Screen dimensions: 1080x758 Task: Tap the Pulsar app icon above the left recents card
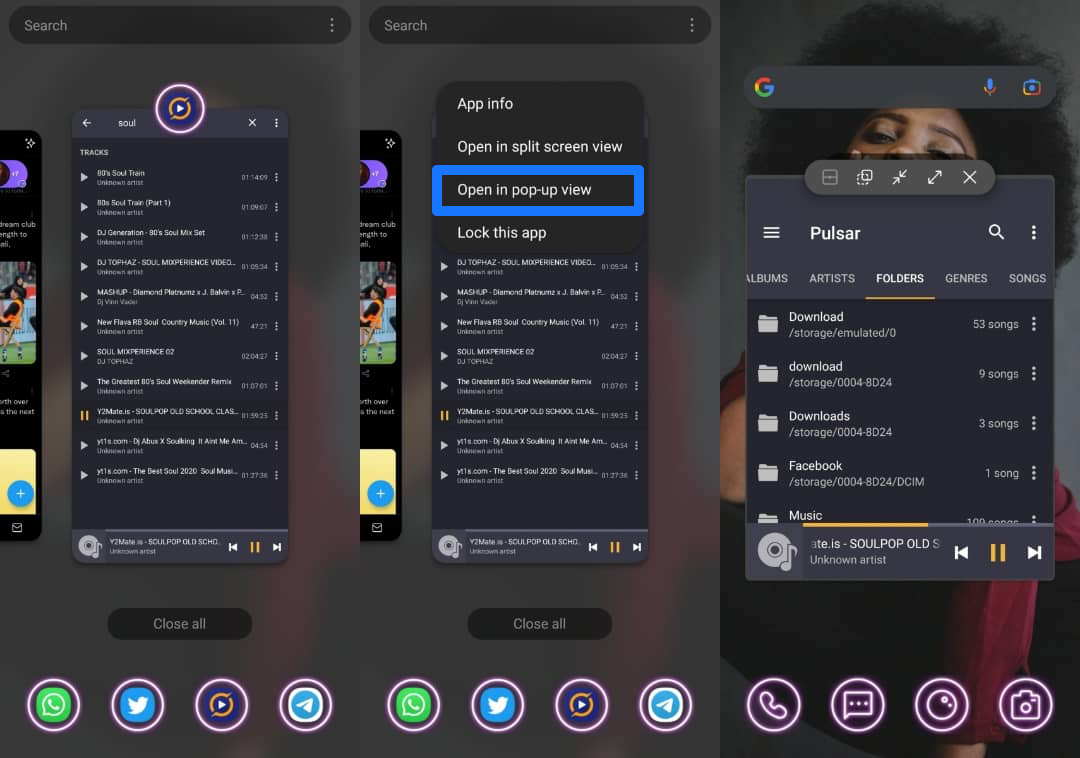(180, 109)
